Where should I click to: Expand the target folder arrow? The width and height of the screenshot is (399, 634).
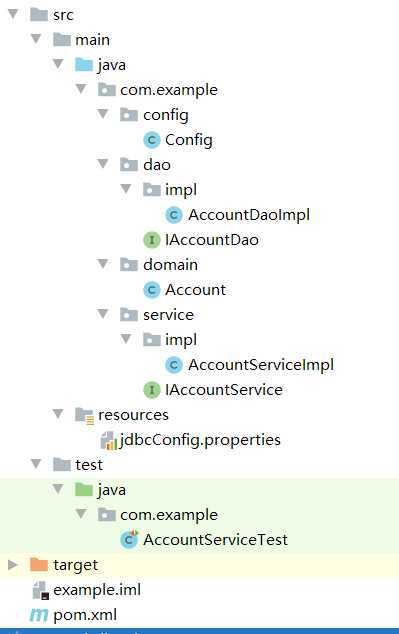[13, 565]
